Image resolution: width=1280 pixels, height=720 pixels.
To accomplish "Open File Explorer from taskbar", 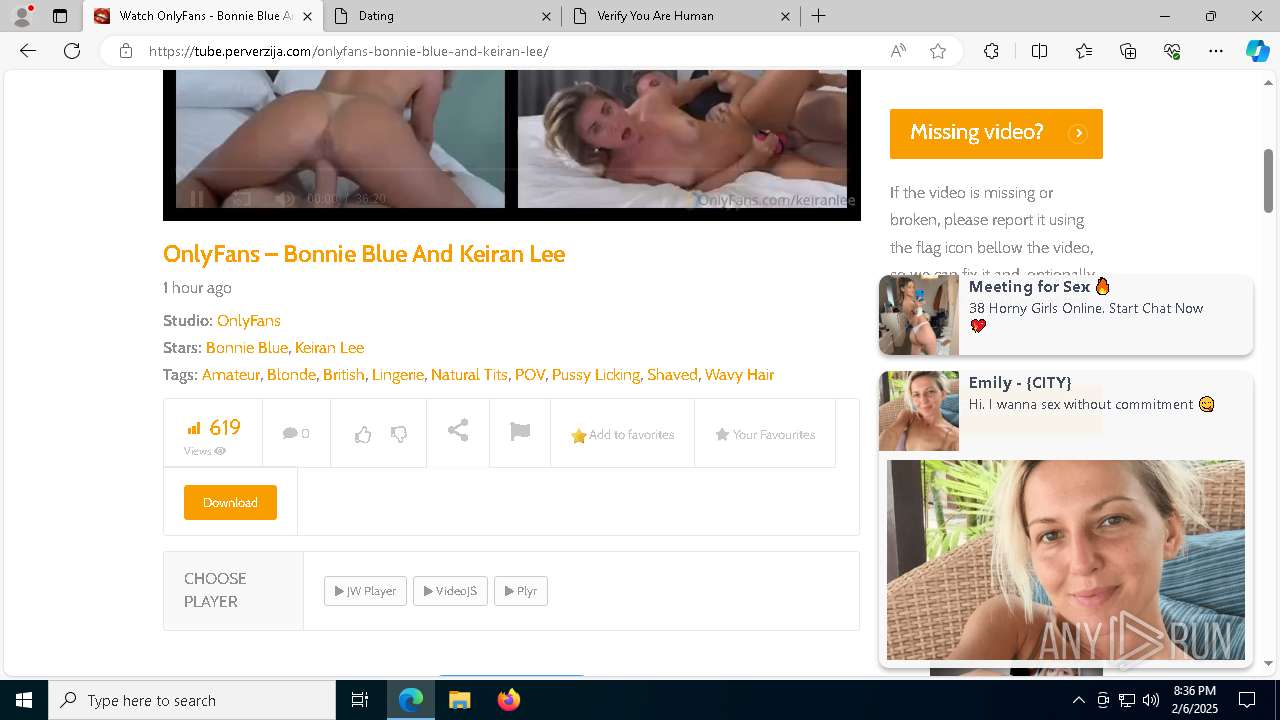I will coord(459,700).
